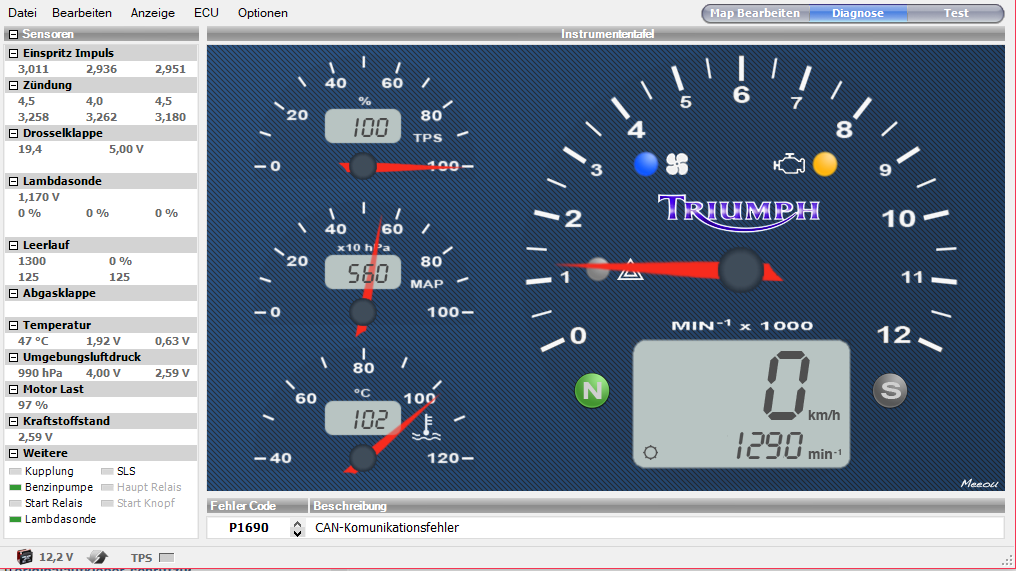The width and height of the screenshot is (1016, 571).
Task: Collapse the Einspritz Impuls section
Action: 14,54
